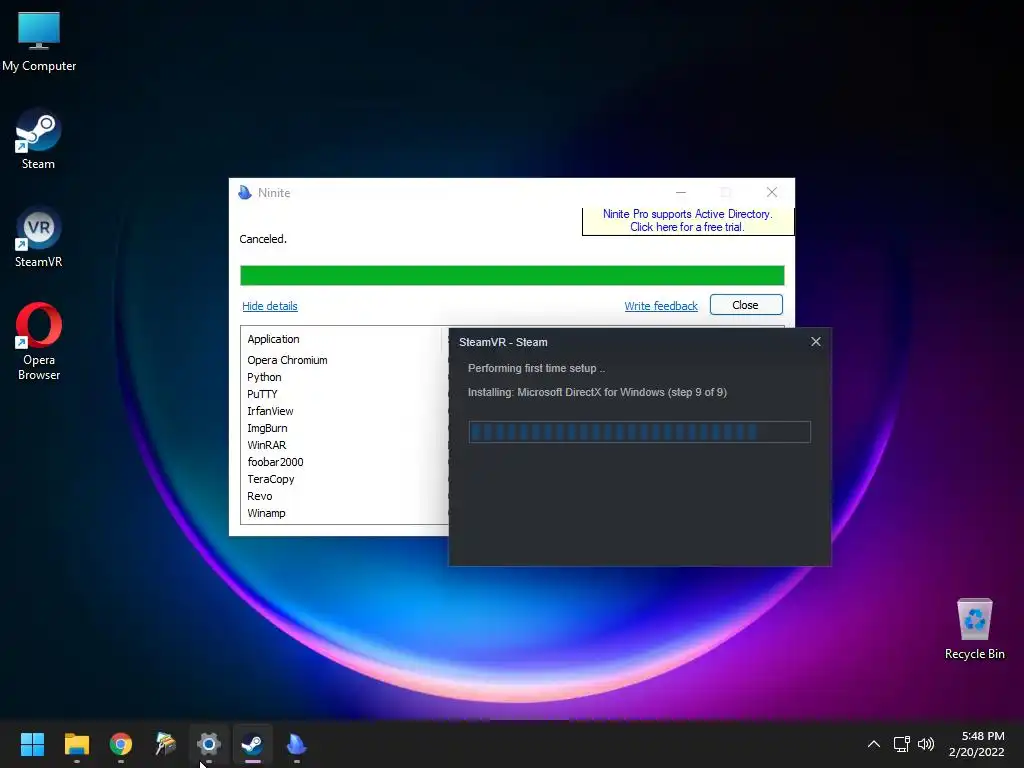This screenshot has height=768, width=1024.
Task: Show hidden system tray icons
Action: (x=873, y=744)
